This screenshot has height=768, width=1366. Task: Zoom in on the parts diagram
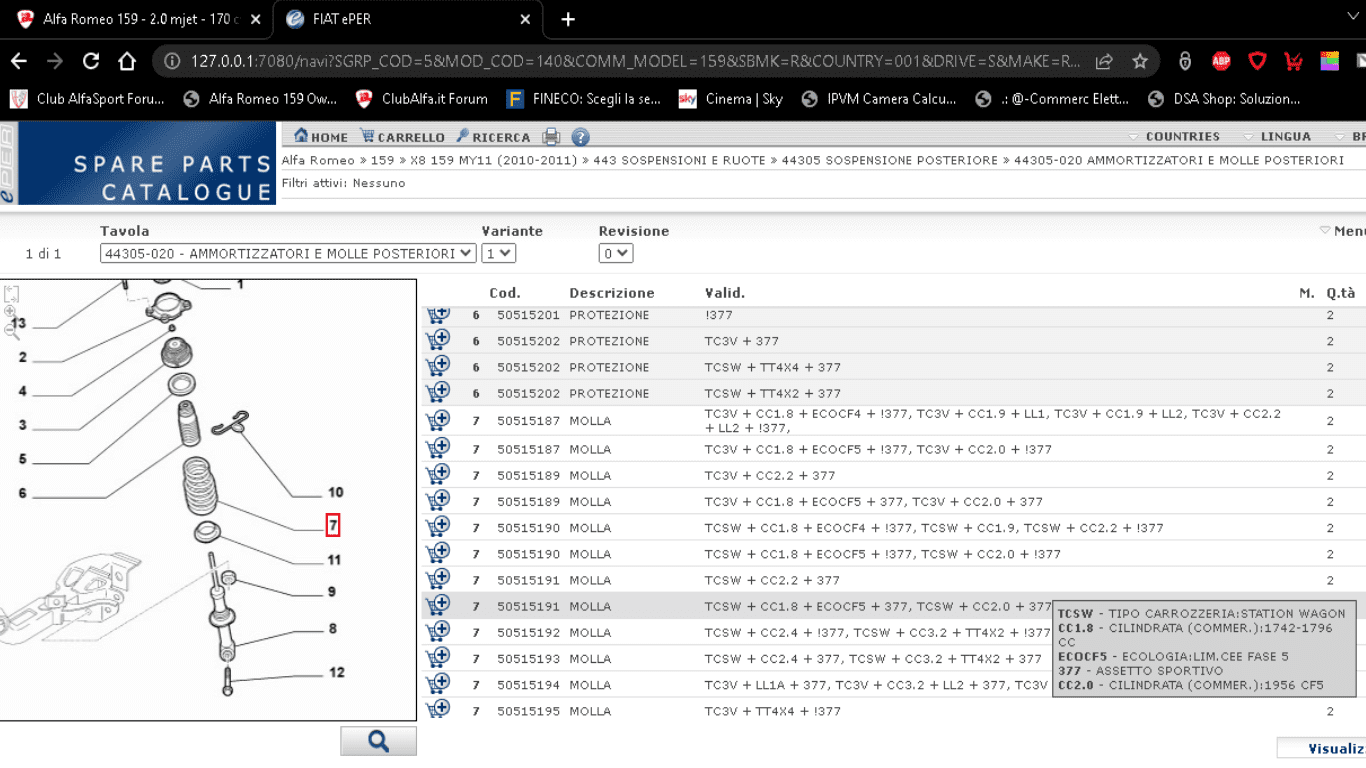click(10, 313)
